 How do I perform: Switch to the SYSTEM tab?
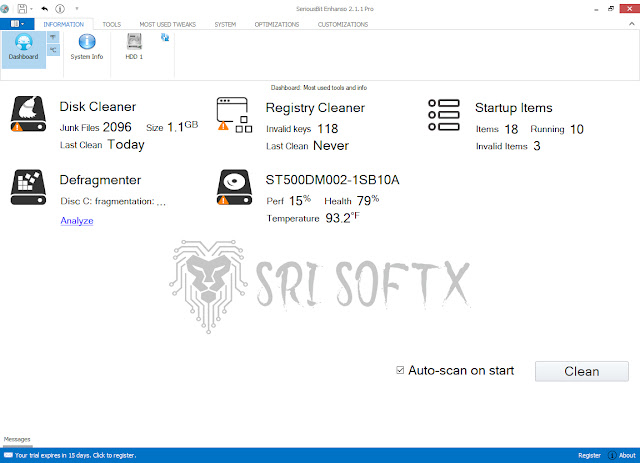tap(225, 24)
